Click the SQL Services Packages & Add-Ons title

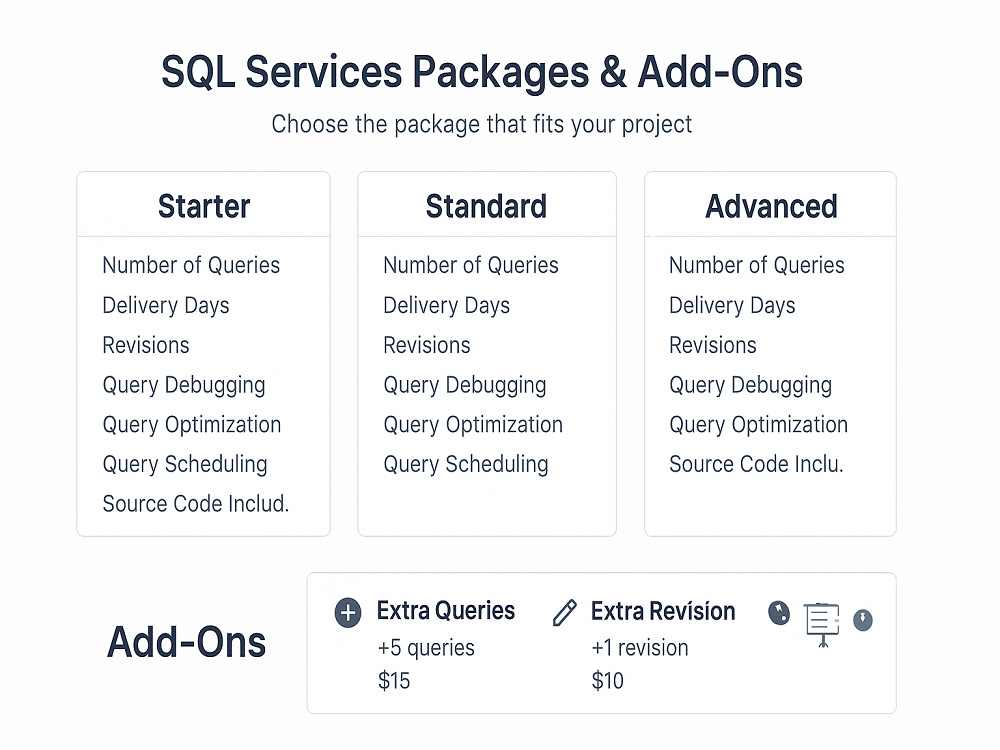(x=482, y=71)
